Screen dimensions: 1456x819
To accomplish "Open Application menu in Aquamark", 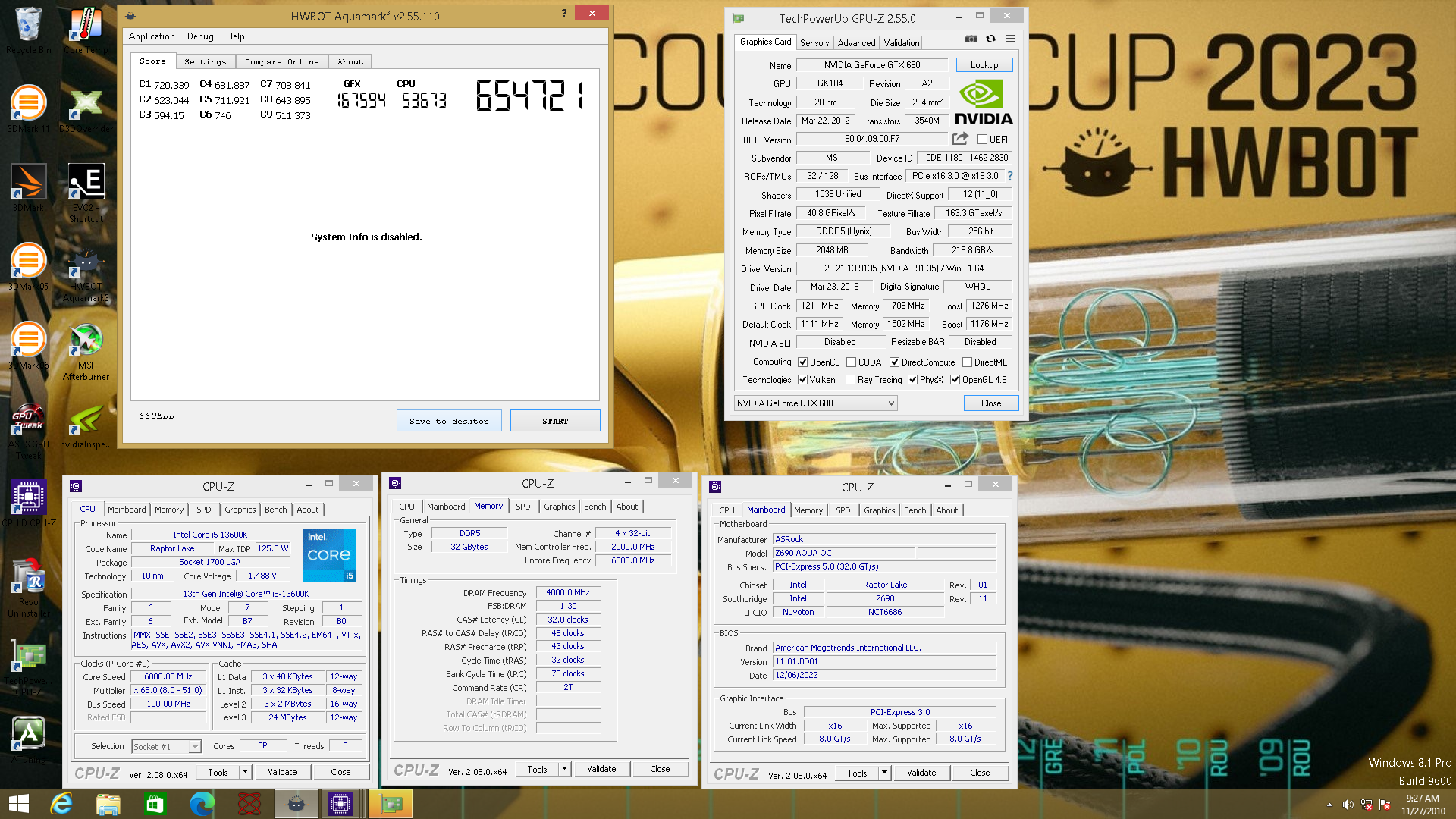I will [x=152, y=36].
